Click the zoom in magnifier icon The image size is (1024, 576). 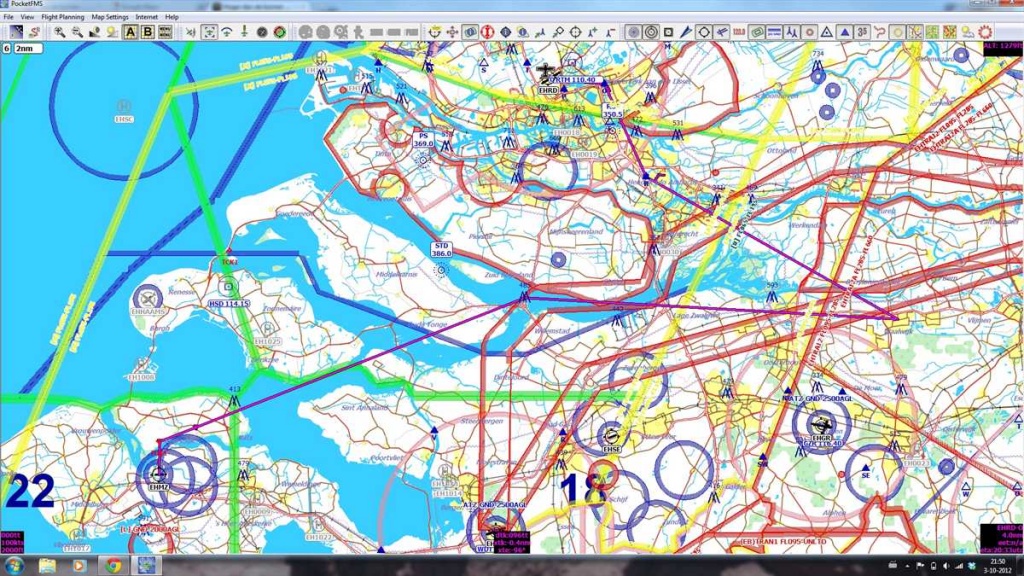(59, 32)
